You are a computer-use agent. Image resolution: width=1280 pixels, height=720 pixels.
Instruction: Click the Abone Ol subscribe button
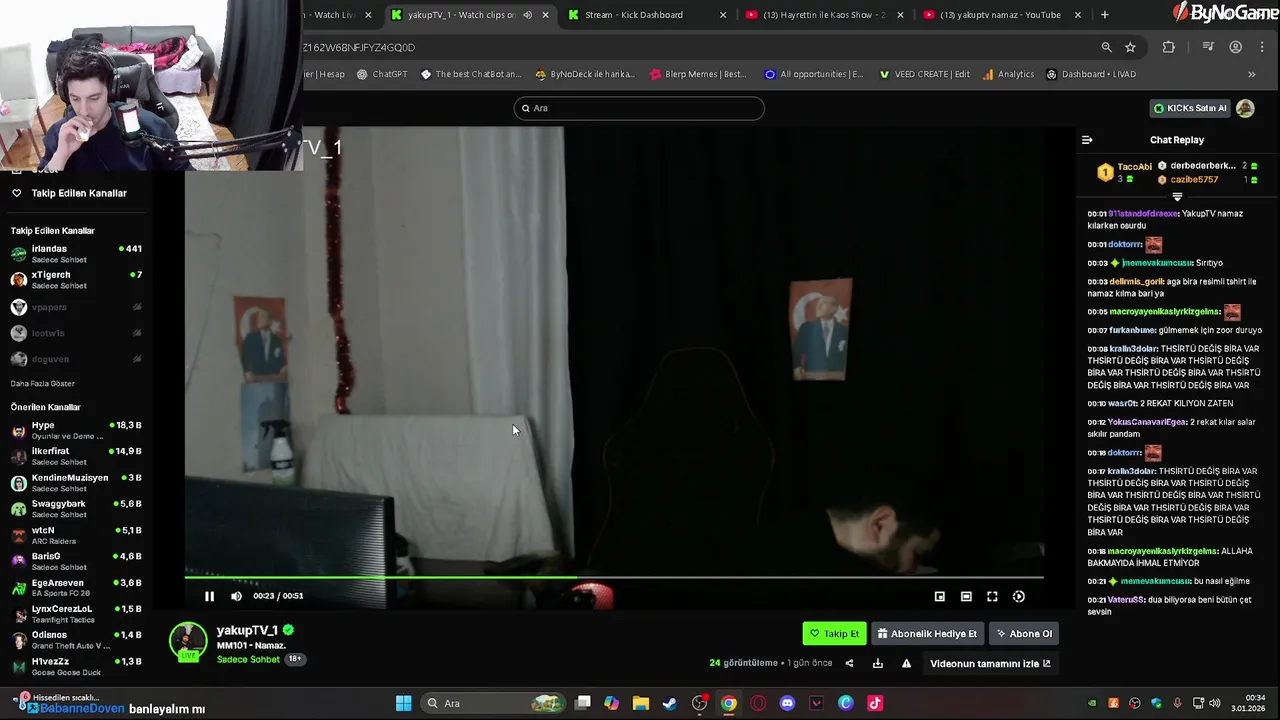point(1024,633)
